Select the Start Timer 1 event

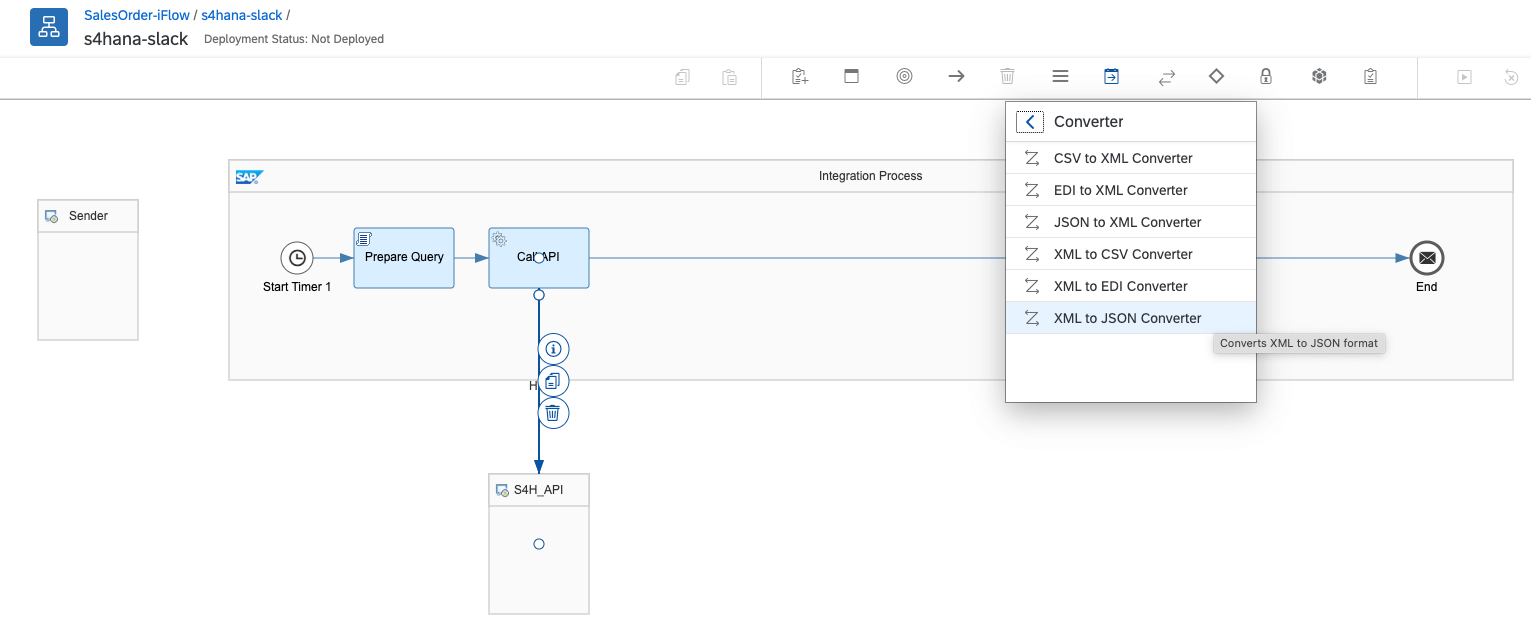coord(297,258)
